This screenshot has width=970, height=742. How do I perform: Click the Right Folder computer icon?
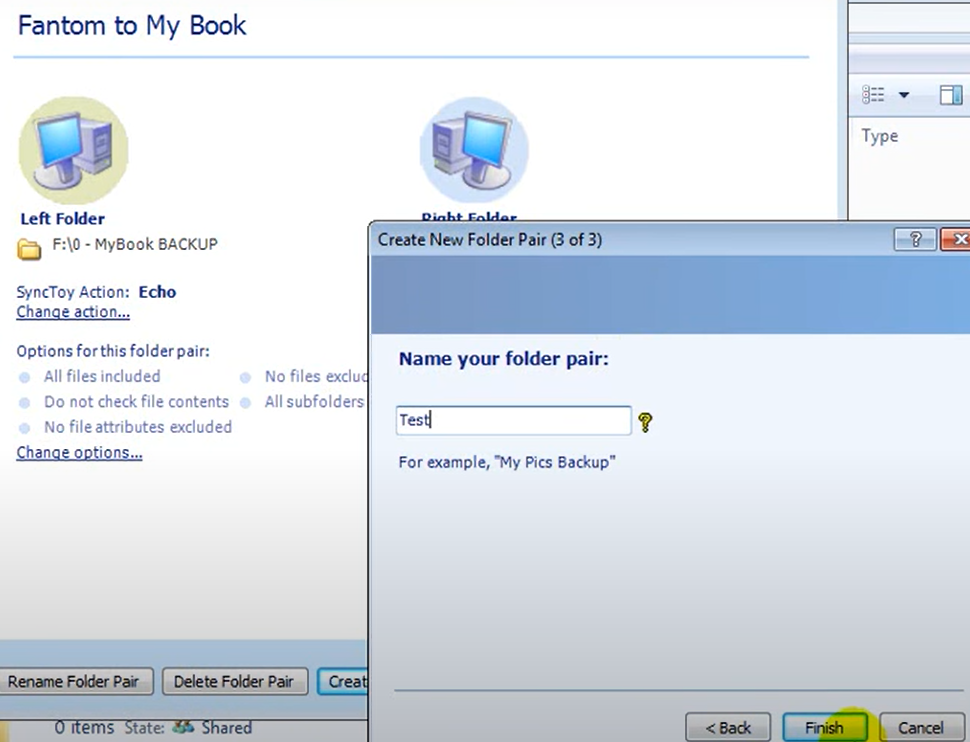click(474, 150)
